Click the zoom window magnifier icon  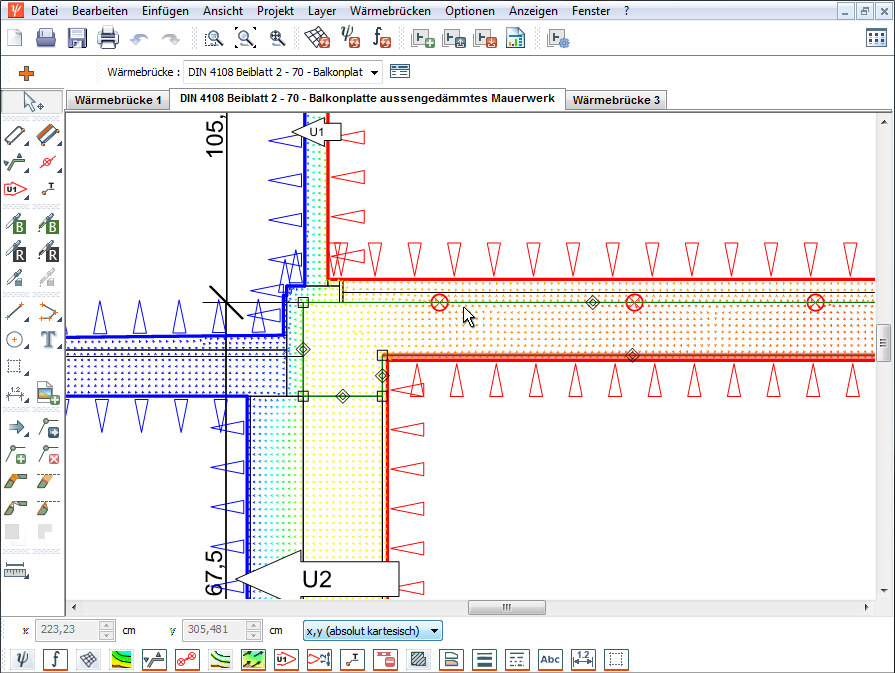(213, 38)
